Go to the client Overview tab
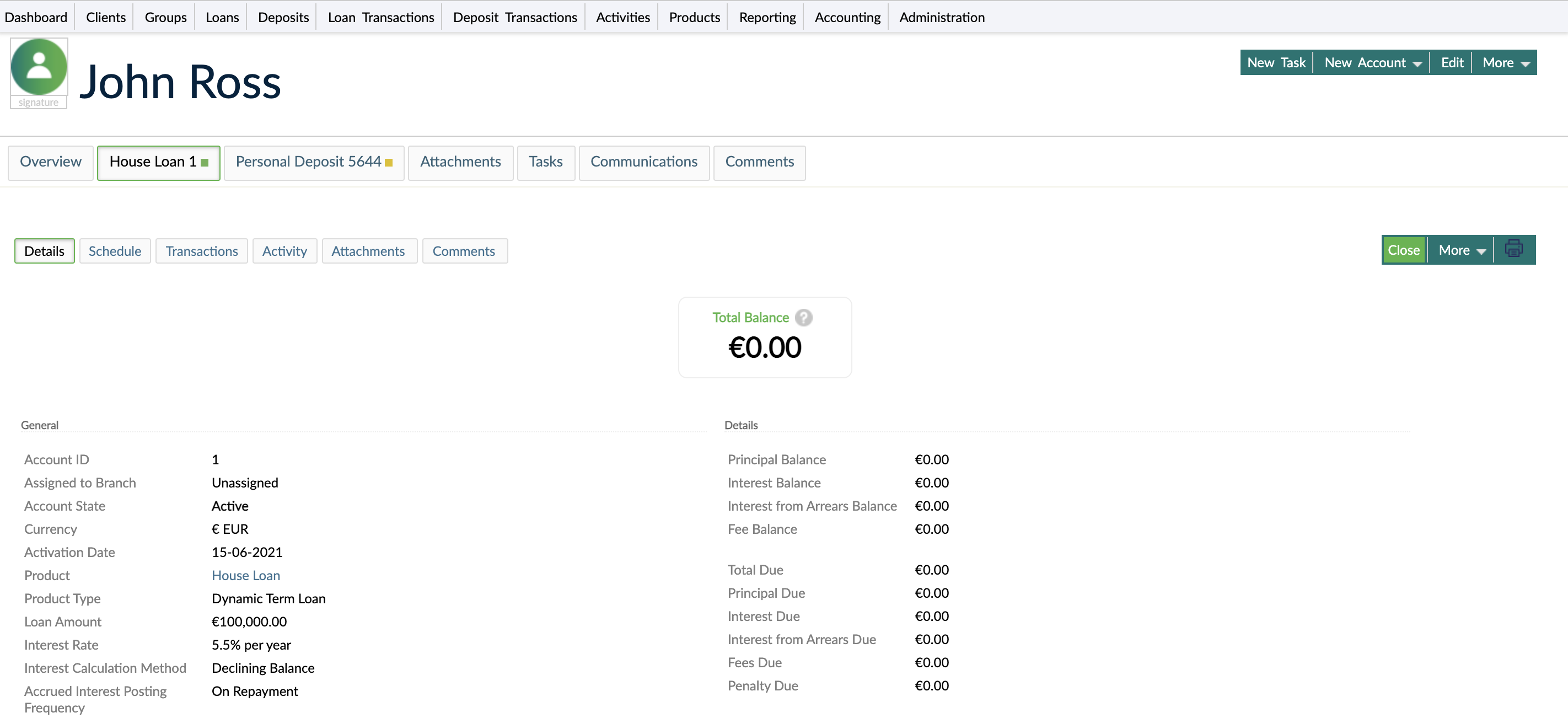This screenshot has height=718, width=1568. 51,162
